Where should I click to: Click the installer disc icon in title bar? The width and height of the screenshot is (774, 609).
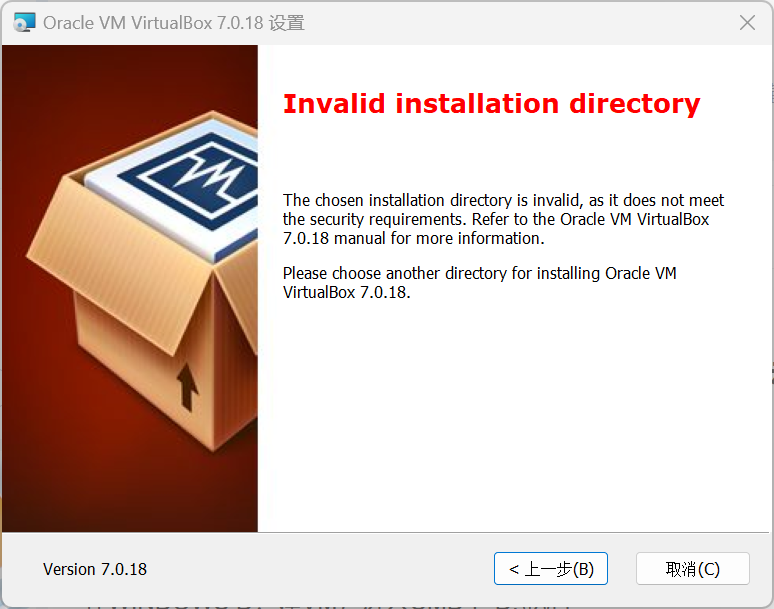(x=24, y=23)
